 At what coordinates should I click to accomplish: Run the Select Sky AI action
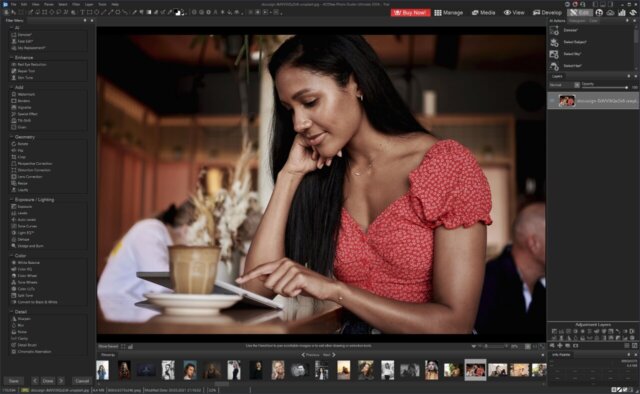(x=572, y=54)
